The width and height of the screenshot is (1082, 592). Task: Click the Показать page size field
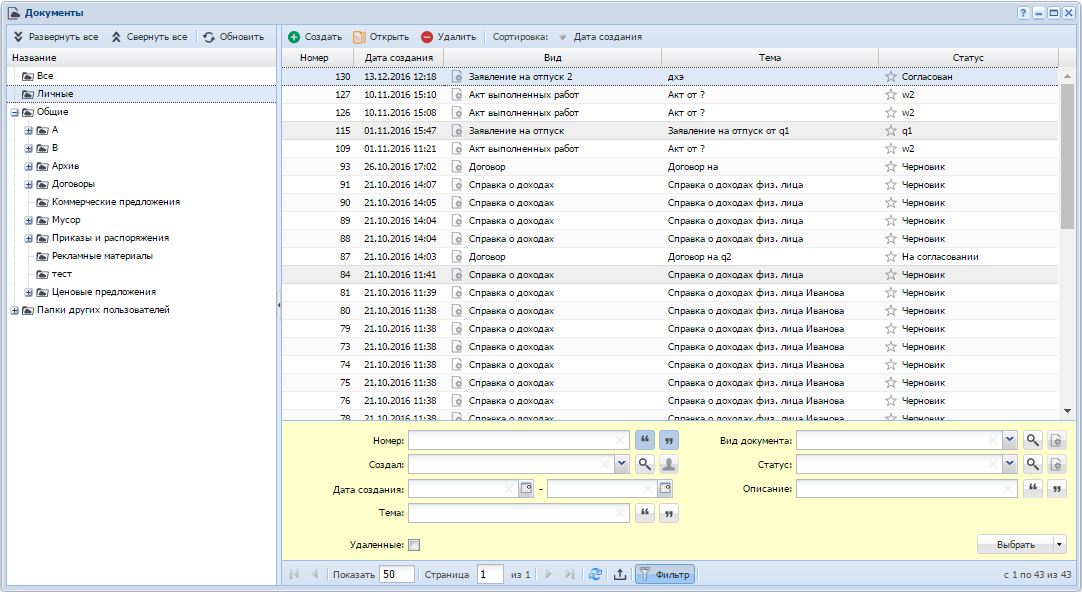click(397, 574)
